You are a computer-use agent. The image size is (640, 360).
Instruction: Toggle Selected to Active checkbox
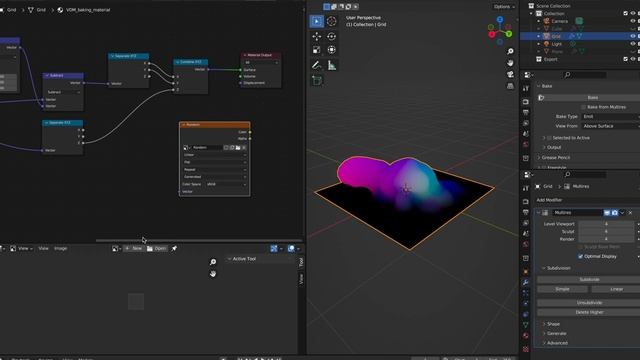pos(549,138)
